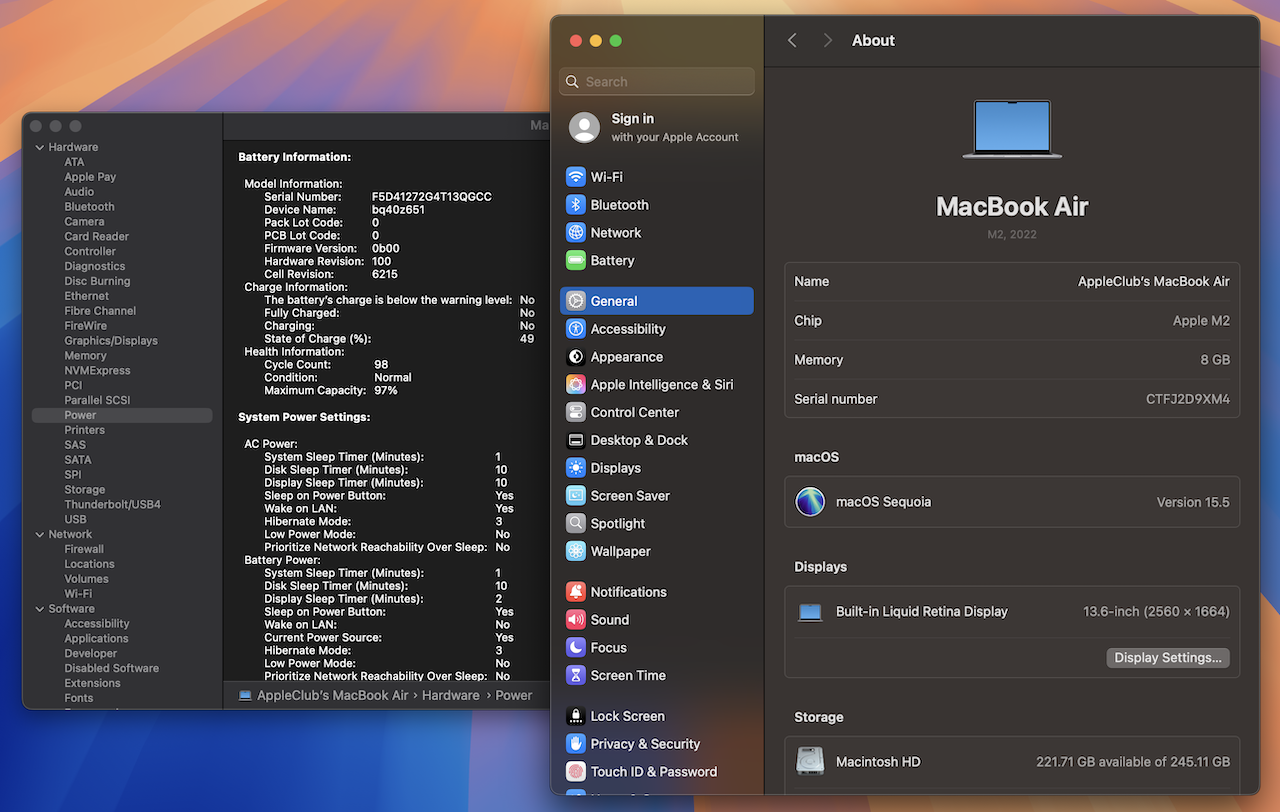Click the Name value AppleClub's MacBook Air
The width and height of the screenshot is (1280, 812).
(x=1154, y=282)
